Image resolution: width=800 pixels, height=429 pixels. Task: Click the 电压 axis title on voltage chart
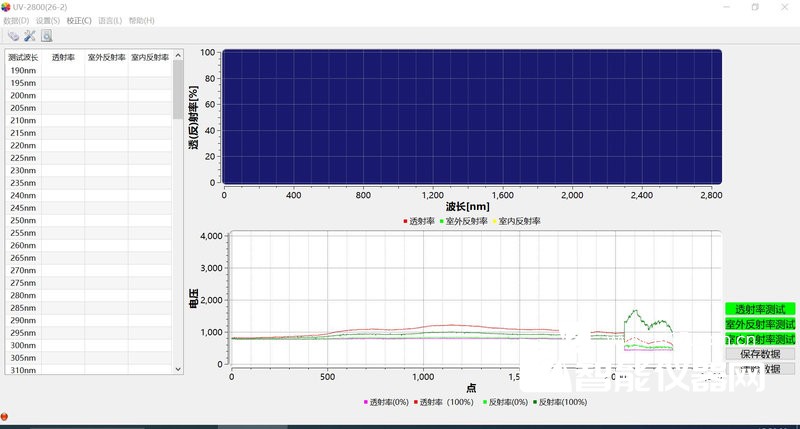click(x=193, y=298)
